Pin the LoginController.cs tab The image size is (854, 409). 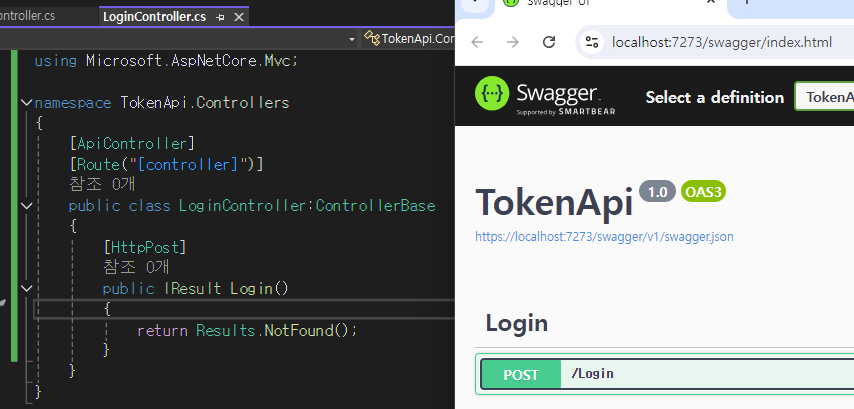(221, 17)
